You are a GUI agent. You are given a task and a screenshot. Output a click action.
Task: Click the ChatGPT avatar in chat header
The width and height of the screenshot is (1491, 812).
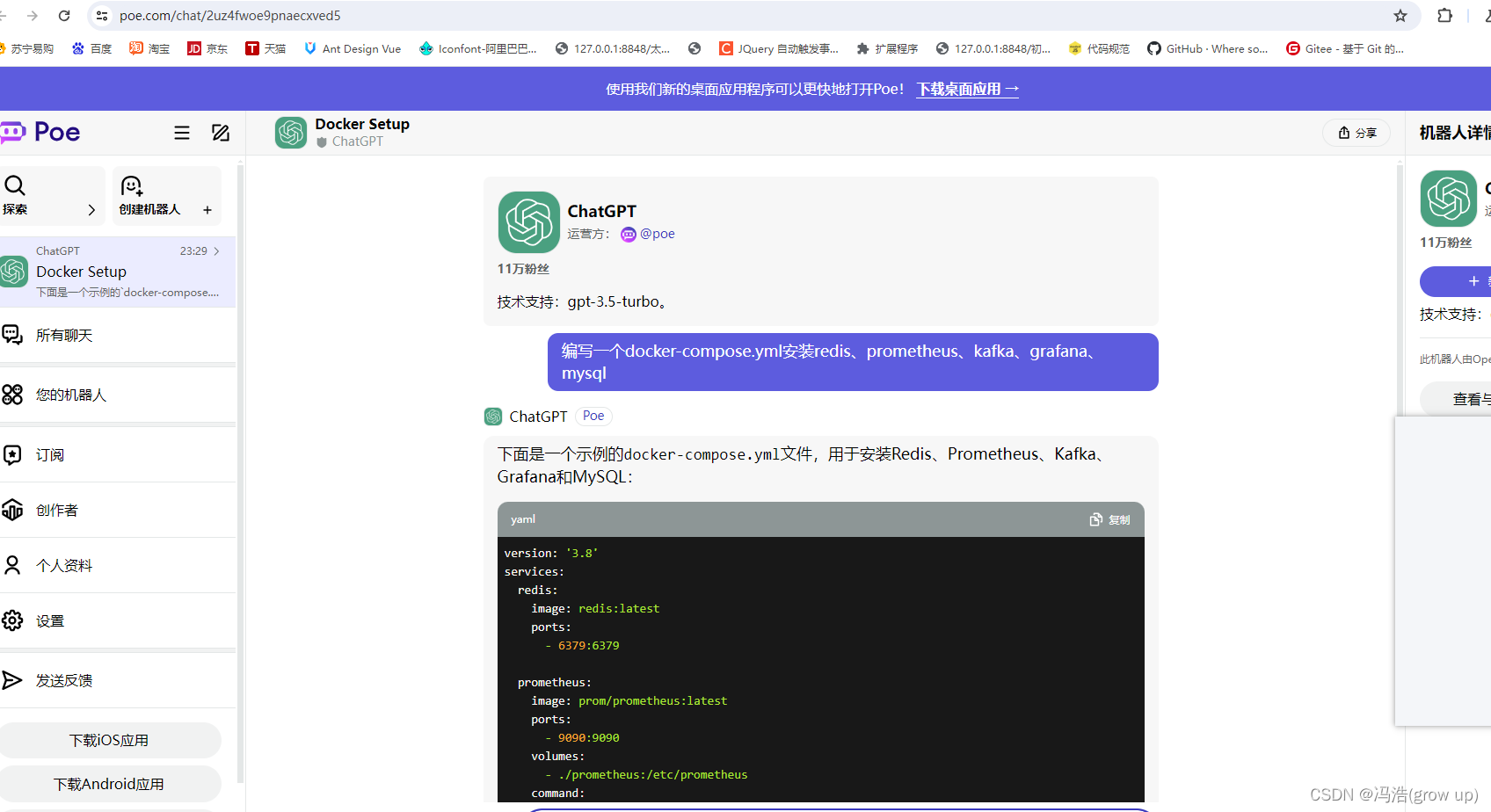click(291, 133)
